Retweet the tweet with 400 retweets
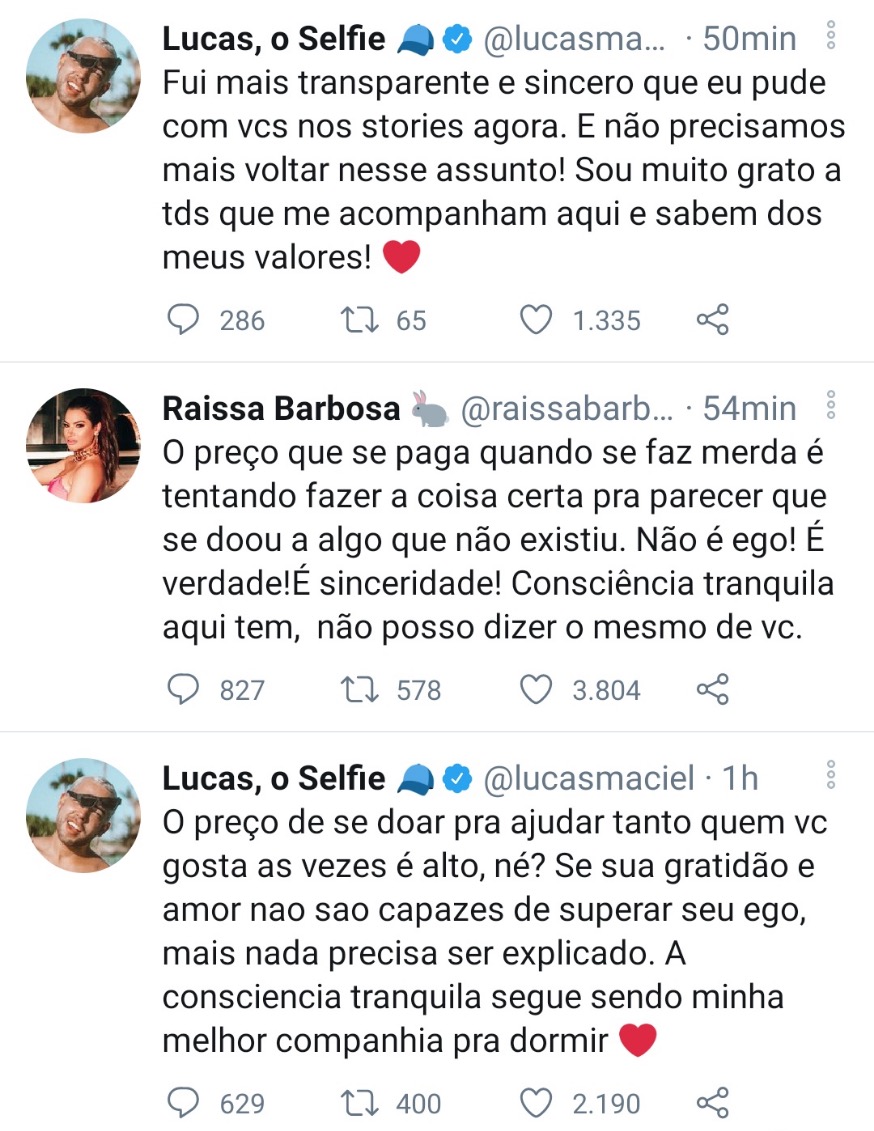This screenshot has height=1131, width=874. tap(359, 1103)
